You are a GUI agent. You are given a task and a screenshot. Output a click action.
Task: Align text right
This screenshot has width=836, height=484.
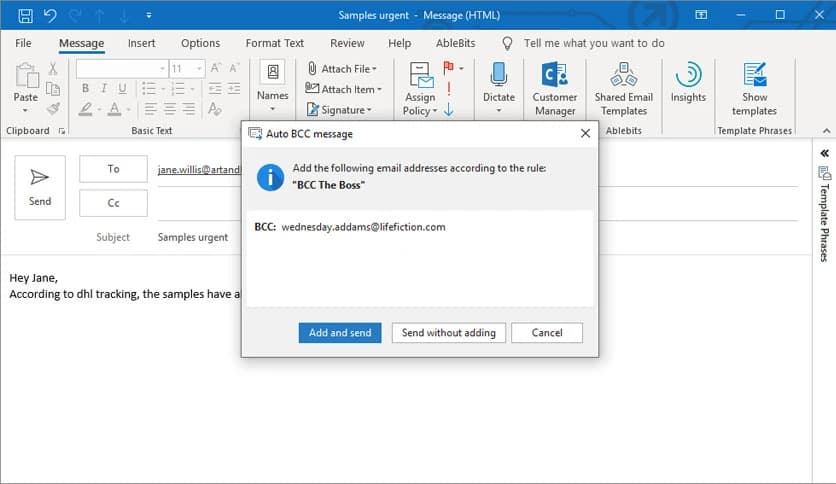click(x=189, y=109)
